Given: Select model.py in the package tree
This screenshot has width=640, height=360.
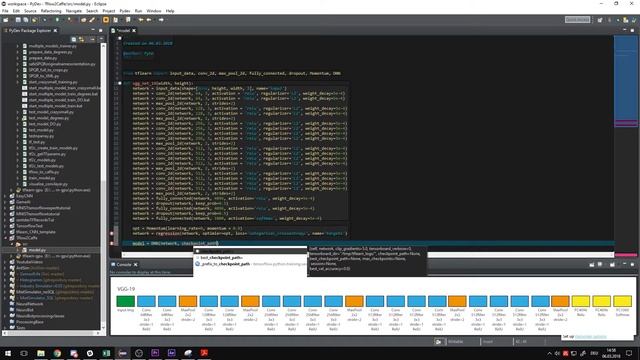Looking at the screenshot, I should [37, 250].
